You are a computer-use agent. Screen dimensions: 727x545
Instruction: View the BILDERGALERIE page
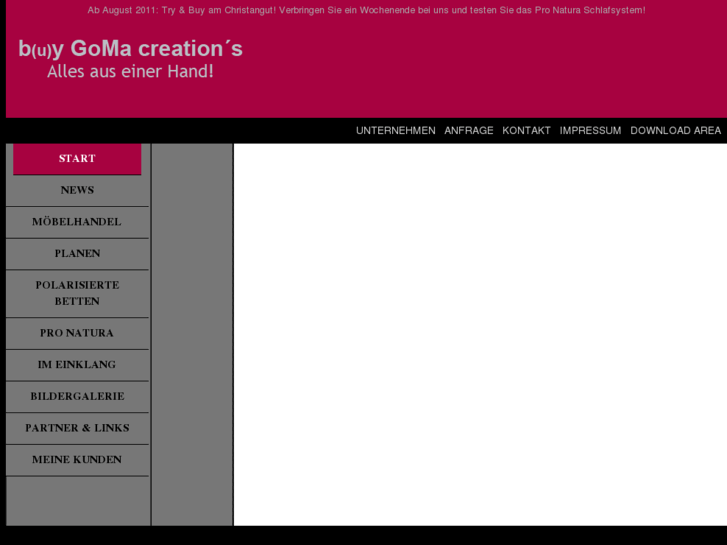click(x=77, y=397)
